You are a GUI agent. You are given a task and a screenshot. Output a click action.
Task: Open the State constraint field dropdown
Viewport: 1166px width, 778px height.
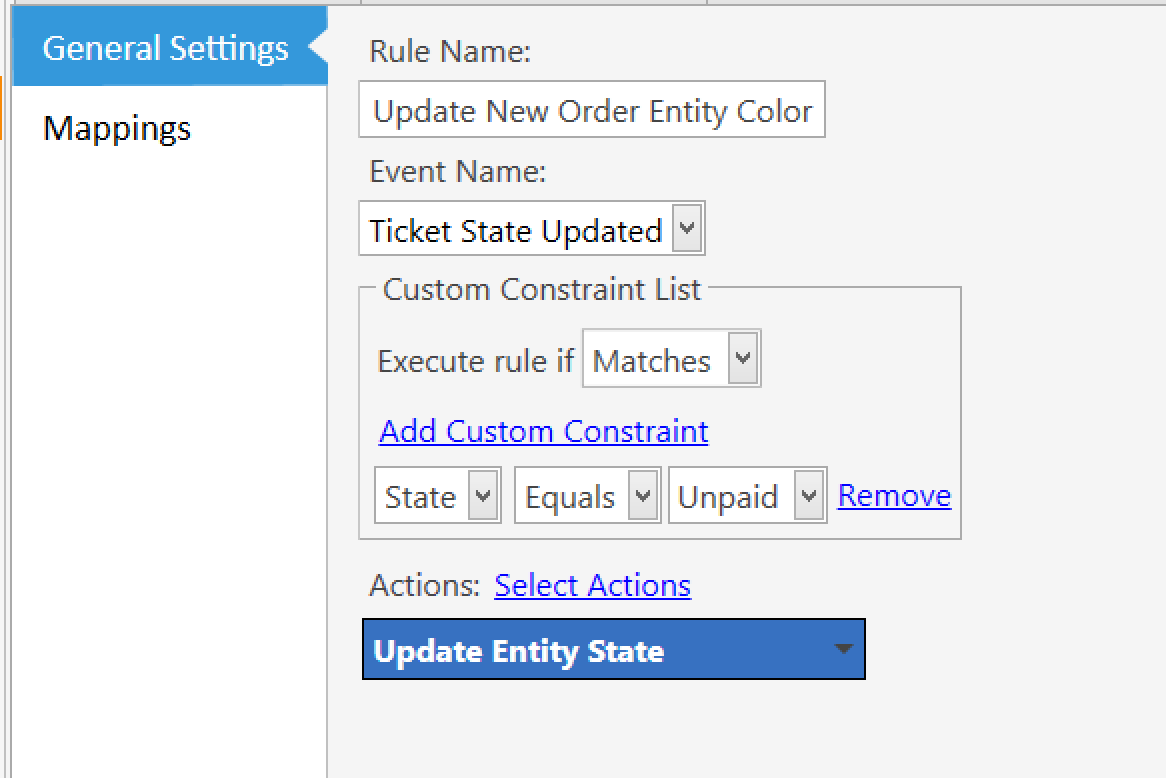coord(438,495)
